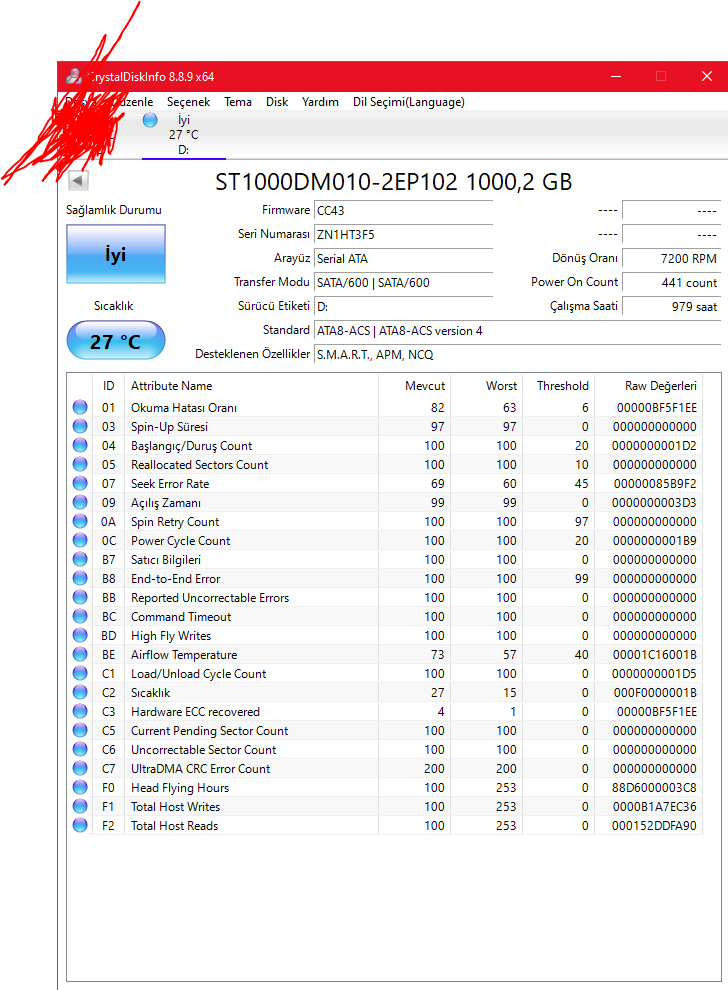
Task: Click the disk model title ST1000DM010-2EP102
Action: point(335,182)
